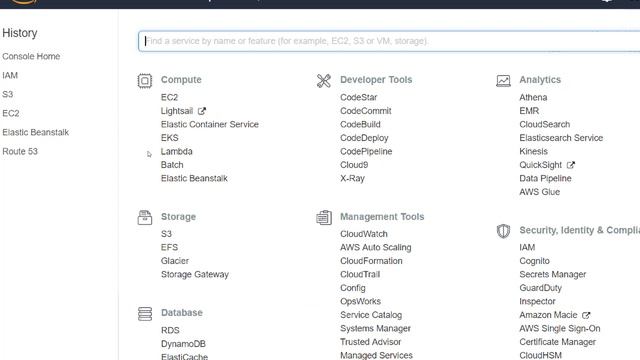
Task: Open the RDS service
Action: (170, 330)
